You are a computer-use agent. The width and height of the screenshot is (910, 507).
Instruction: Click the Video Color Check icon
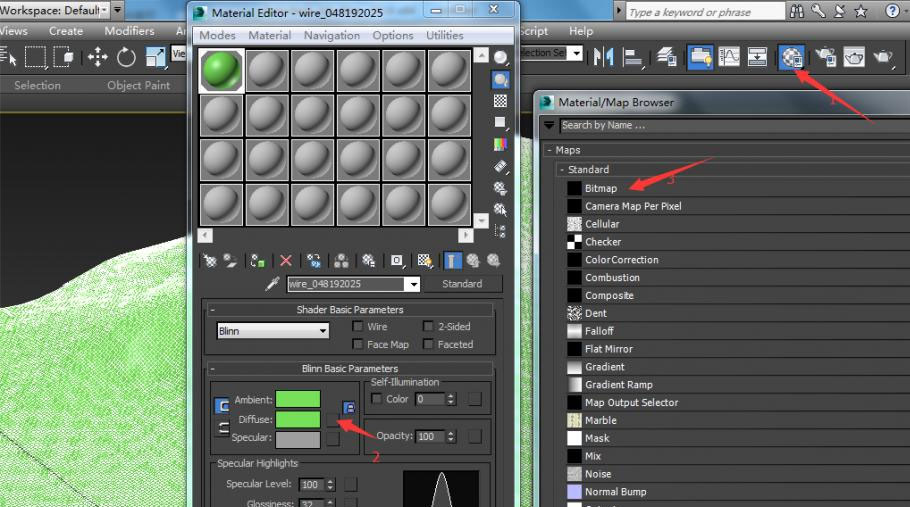click(500, 144)
